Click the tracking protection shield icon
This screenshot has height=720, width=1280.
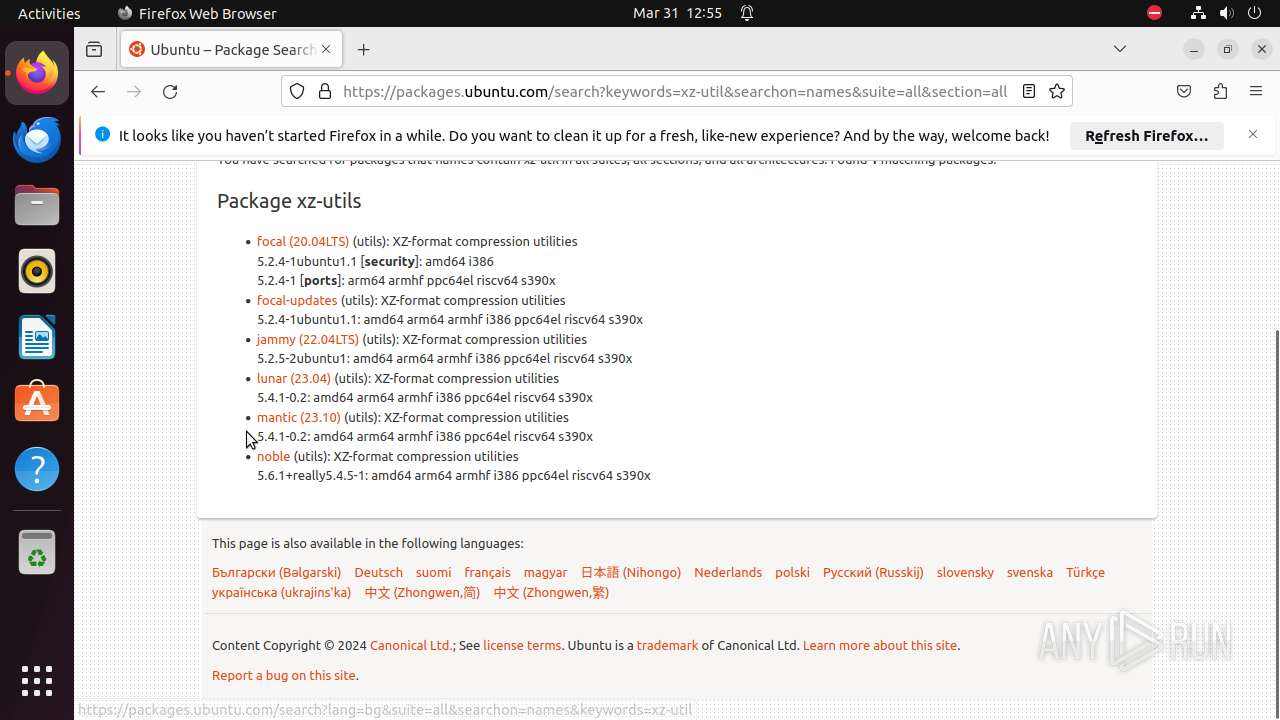[x=297, y=91]
